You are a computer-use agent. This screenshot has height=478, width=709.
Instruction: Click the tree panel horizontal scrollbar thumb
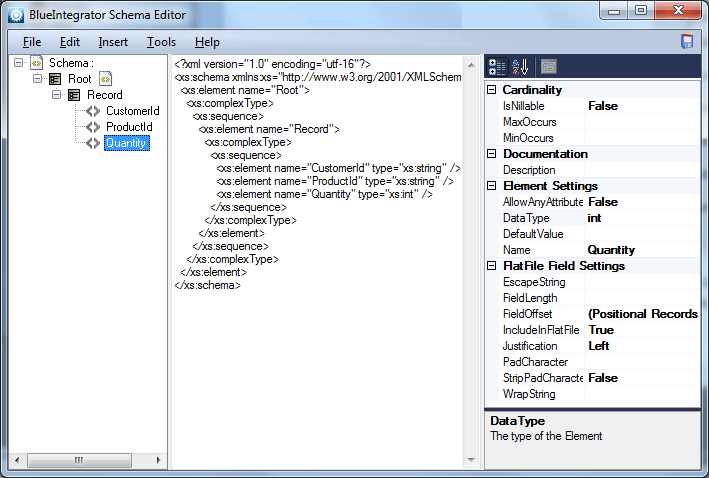(x=79, y=460)
